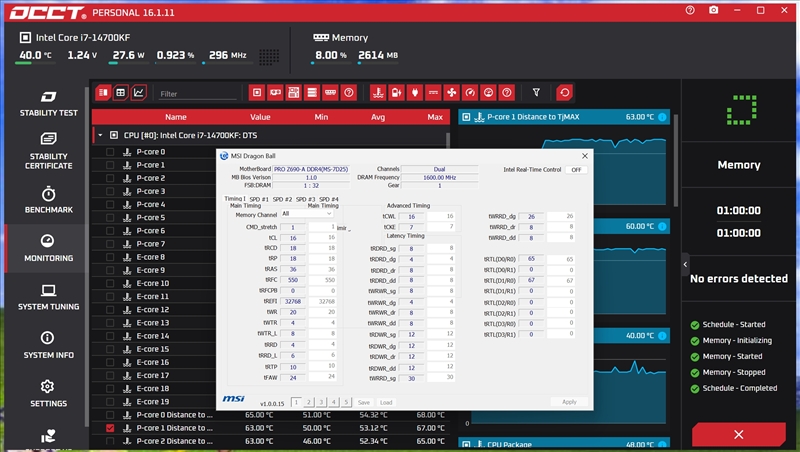
Task: Toggle Intel Real-Time Control OFF switch
Action: [x=576, y=170]
